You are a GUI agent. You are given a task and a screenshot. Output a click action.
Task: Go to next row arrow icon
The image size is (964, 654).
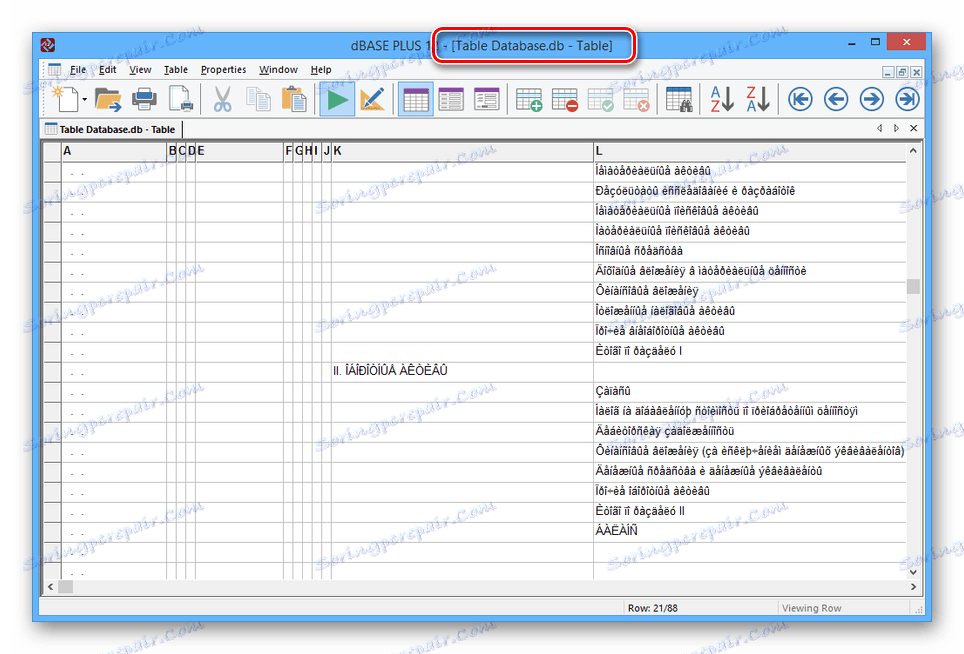(x=871, y=99)
